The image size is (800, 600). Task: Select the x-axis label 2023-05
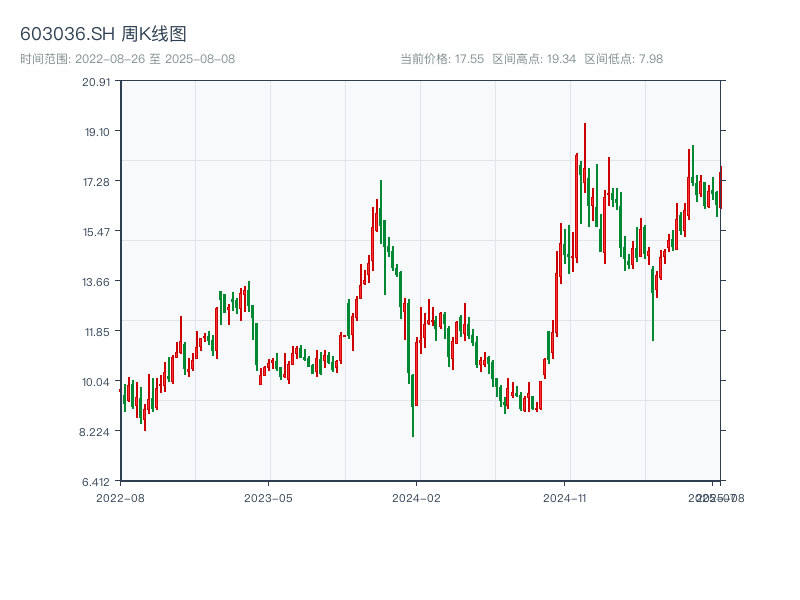point(268,498)
